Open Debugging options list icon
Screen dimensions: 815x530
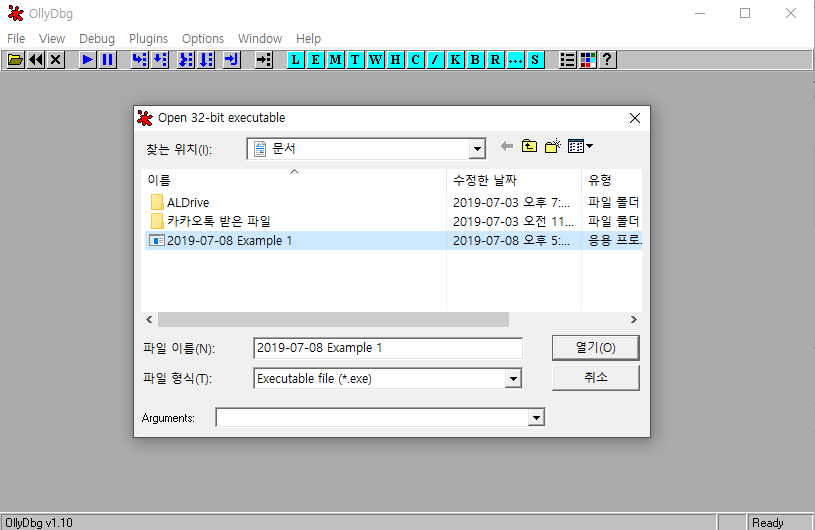[x=568, y=60]
